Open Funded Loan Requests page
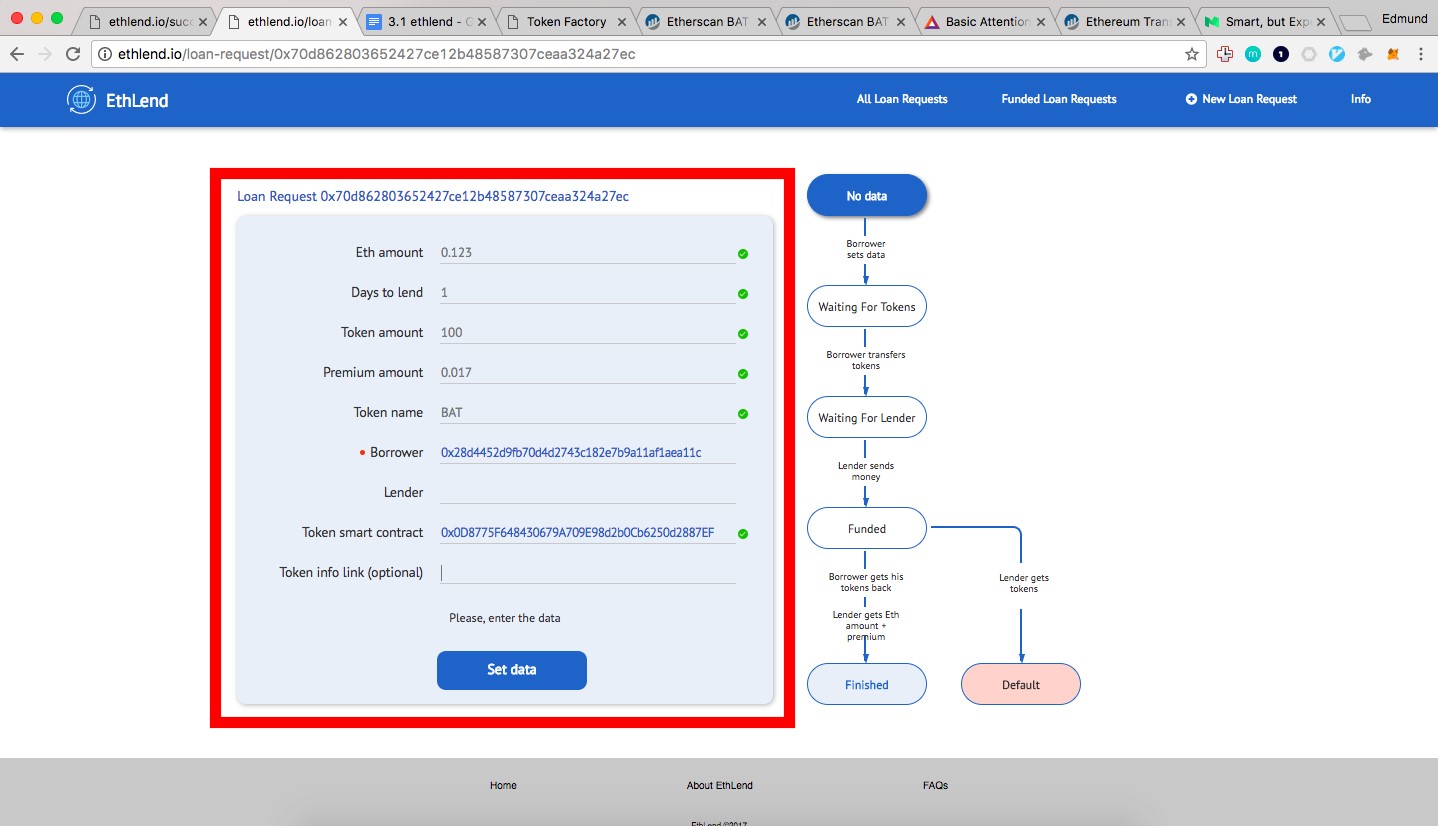This screenshot has width=1438, height=826. click(x=1059, y=99)
